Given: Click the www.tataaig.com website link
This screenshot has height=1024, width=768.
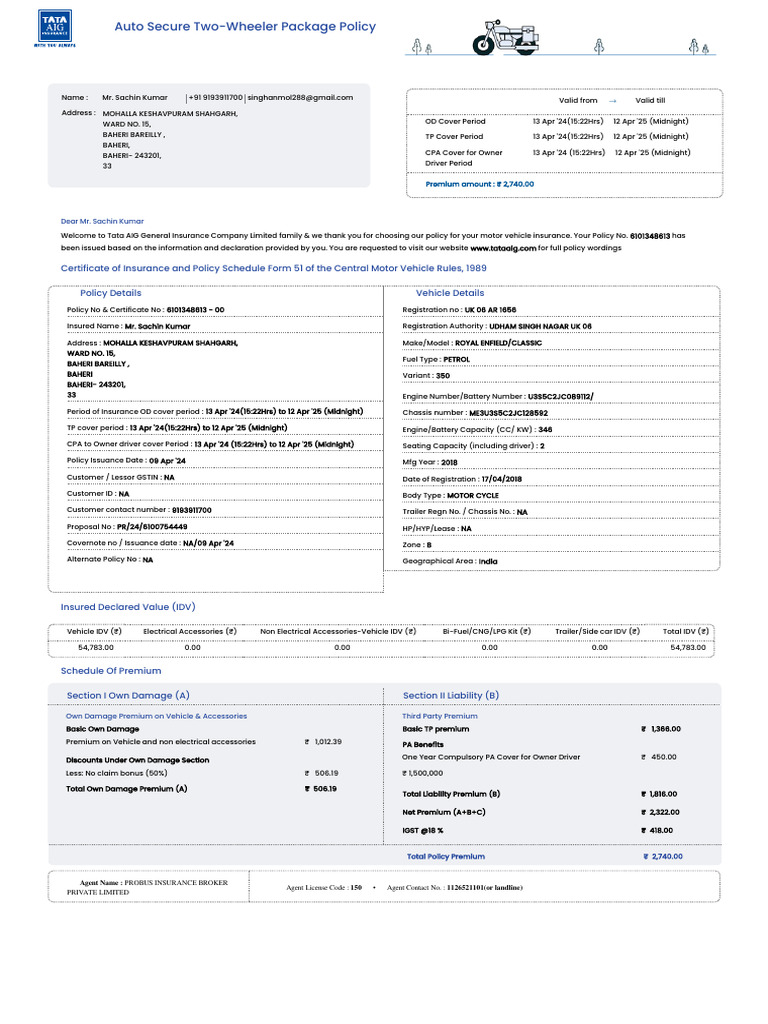Looking at the screenshot, I should pos(503,248).
